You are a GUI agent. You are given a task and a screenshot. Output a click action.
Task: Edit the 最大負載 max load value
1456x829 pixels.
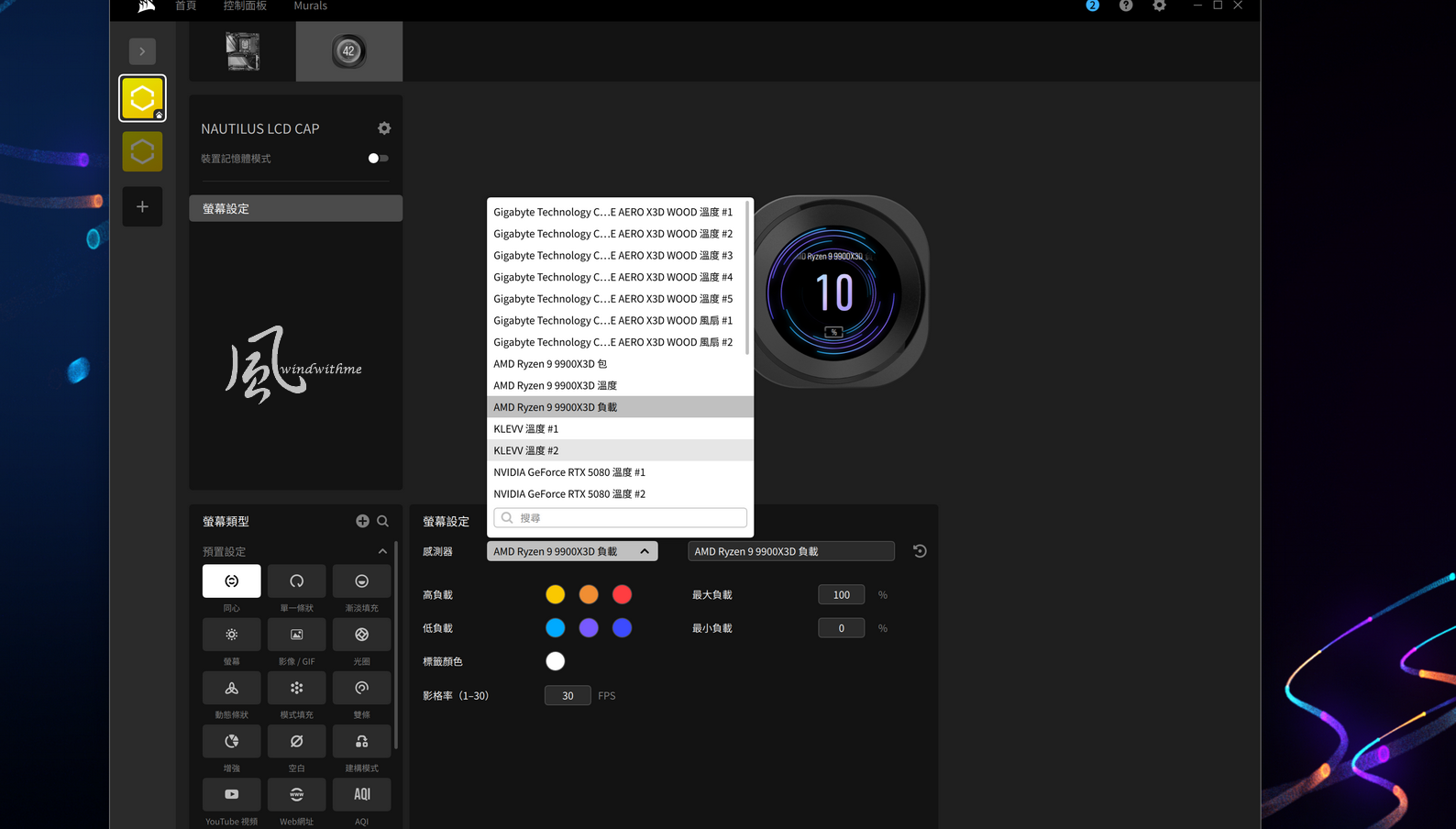click(x=841, y=595)
